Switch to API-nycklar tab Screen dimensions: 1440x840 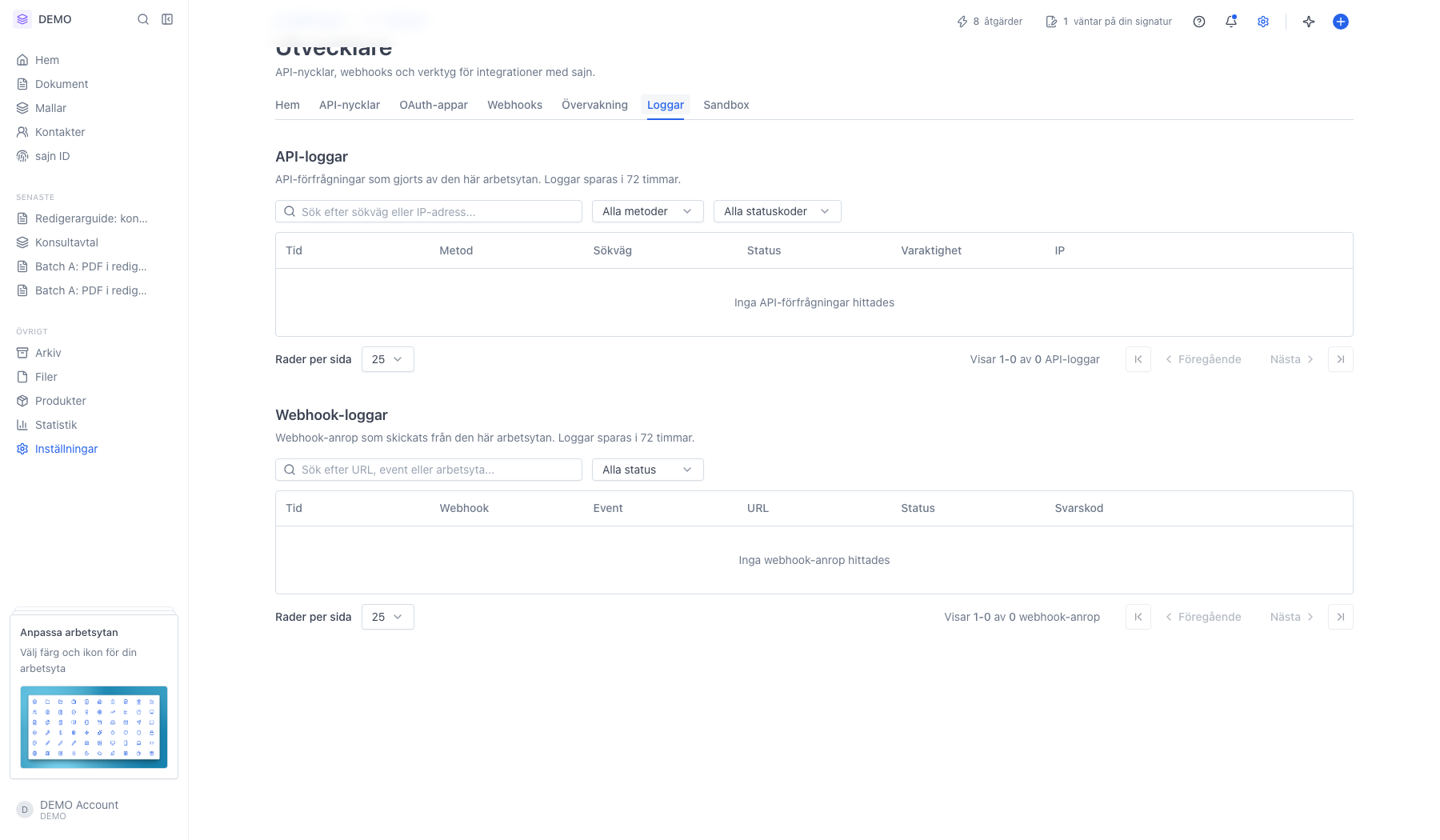pos(350,105)
